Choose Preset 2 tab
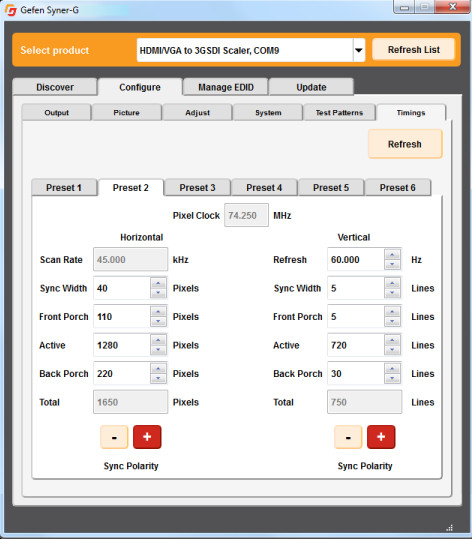Screen dimensions: 472x539 (131, 188)
